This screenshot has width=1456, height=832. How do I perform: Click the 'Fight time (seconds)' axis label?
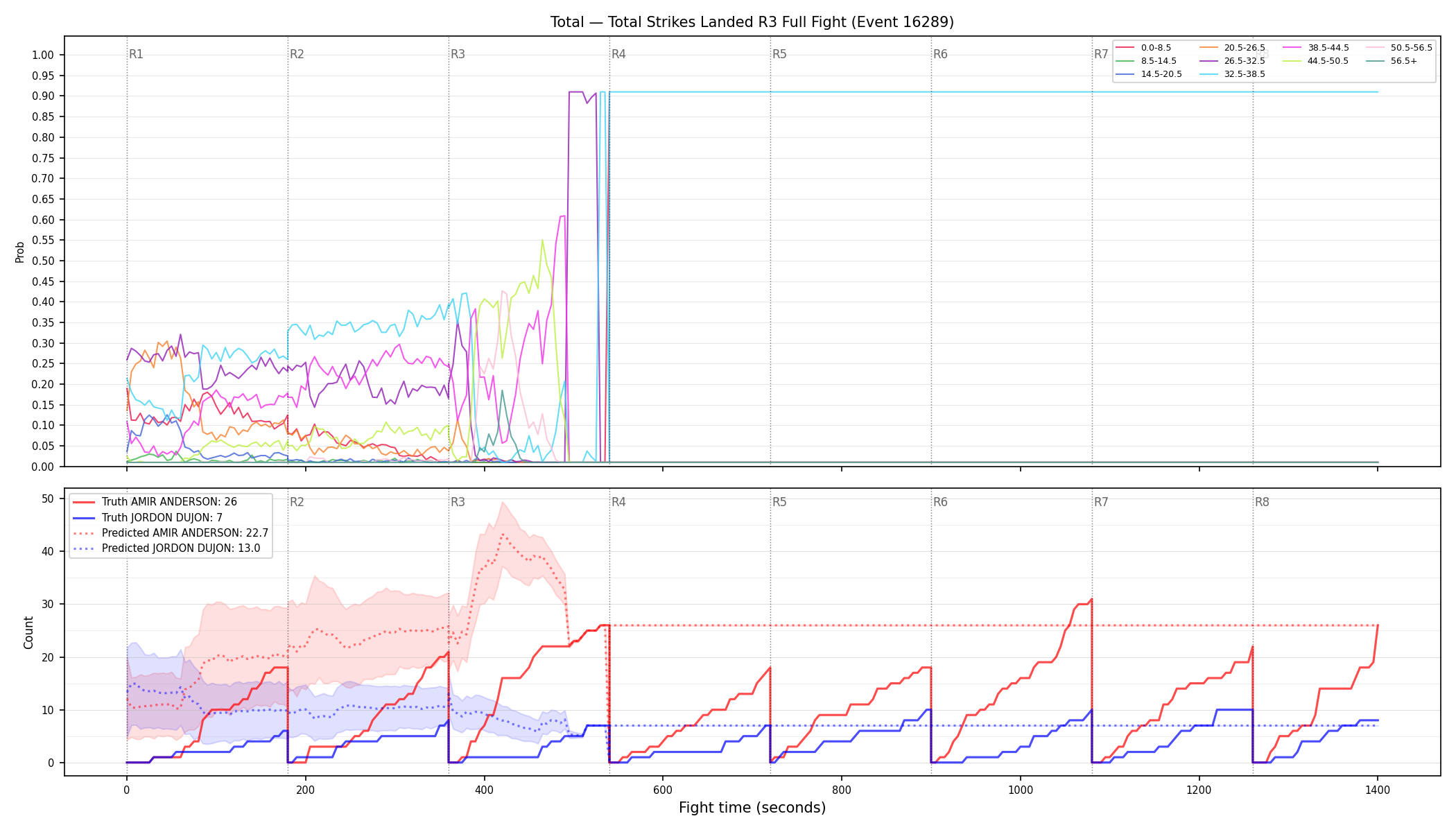point(752,808)
